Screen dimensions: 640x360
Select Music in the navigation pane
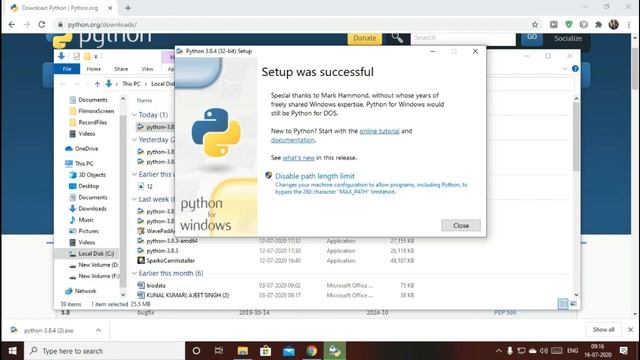click(86, 220)
